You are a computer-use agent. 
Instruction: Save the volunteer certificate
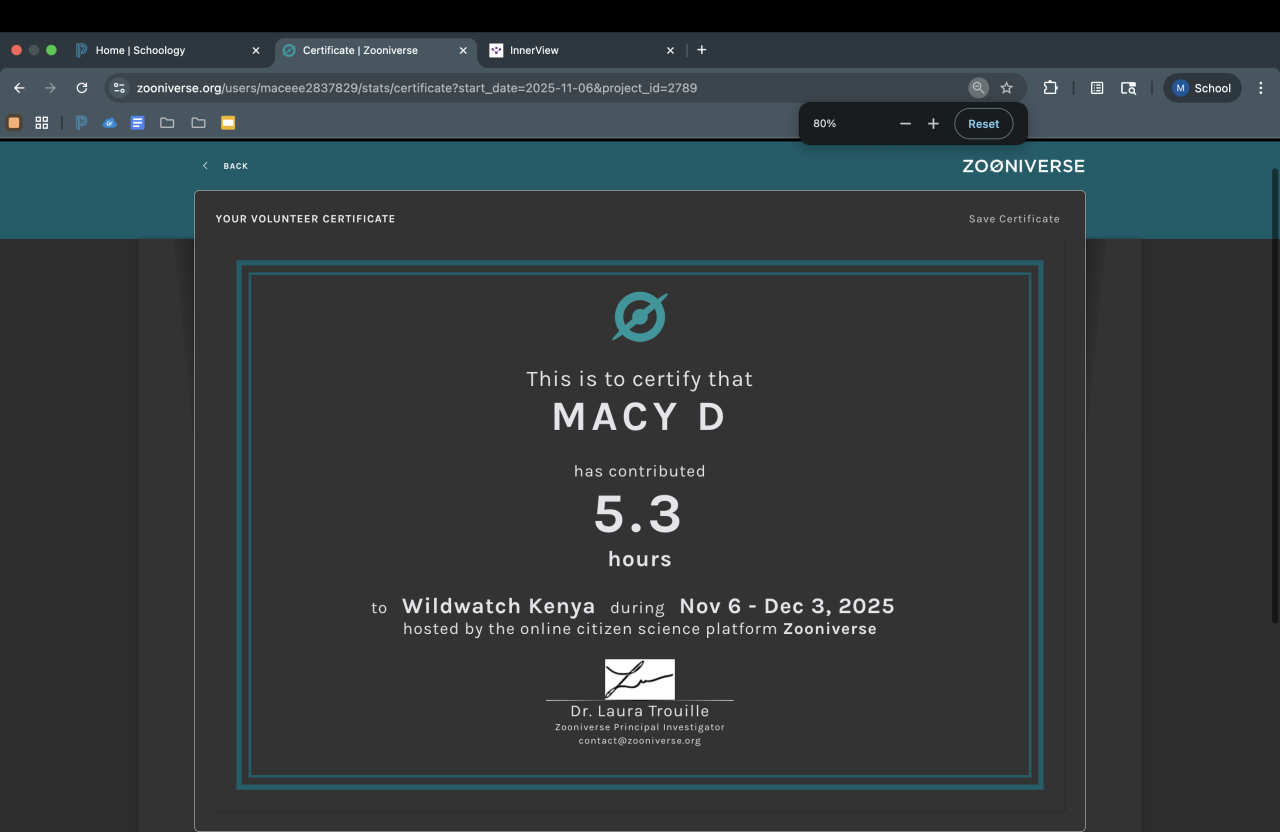(x=1014, y=219)
